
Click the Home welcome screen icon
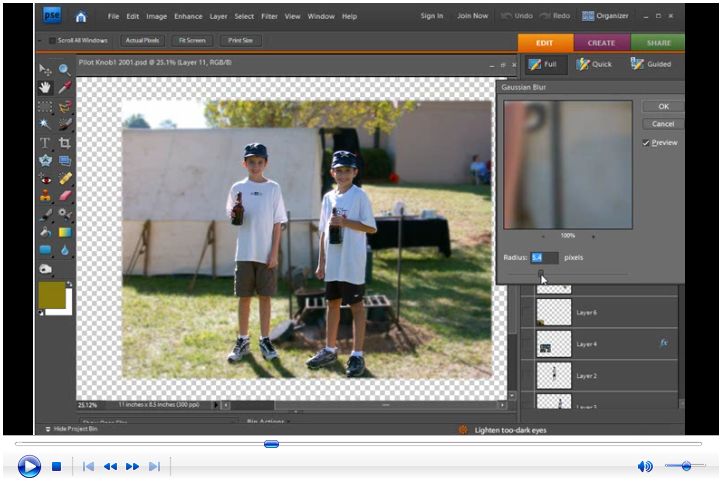(81, 17)
